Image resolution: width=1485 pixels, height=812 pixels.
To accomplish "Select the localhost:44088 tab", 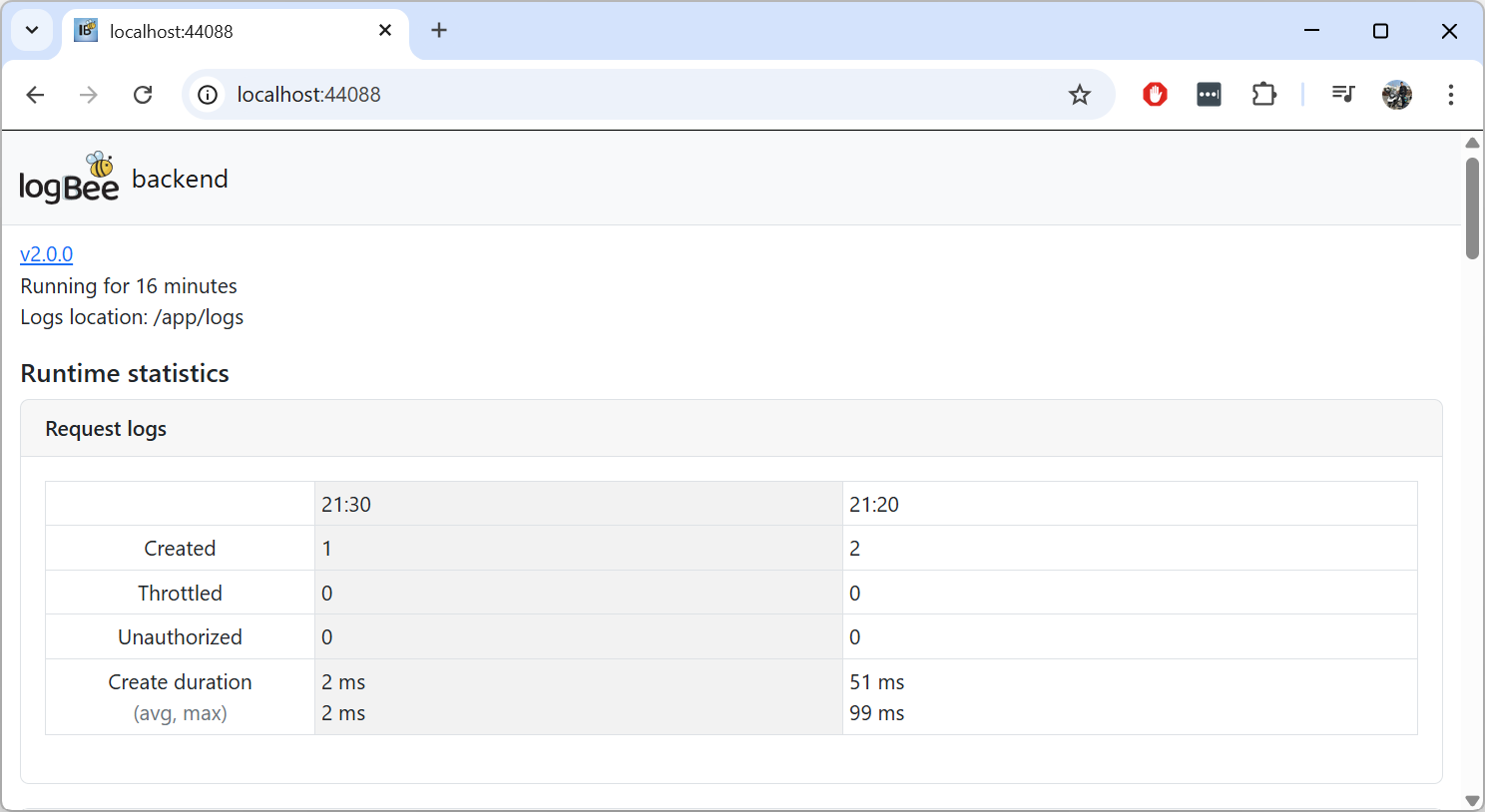I will (x=220, y=31).
